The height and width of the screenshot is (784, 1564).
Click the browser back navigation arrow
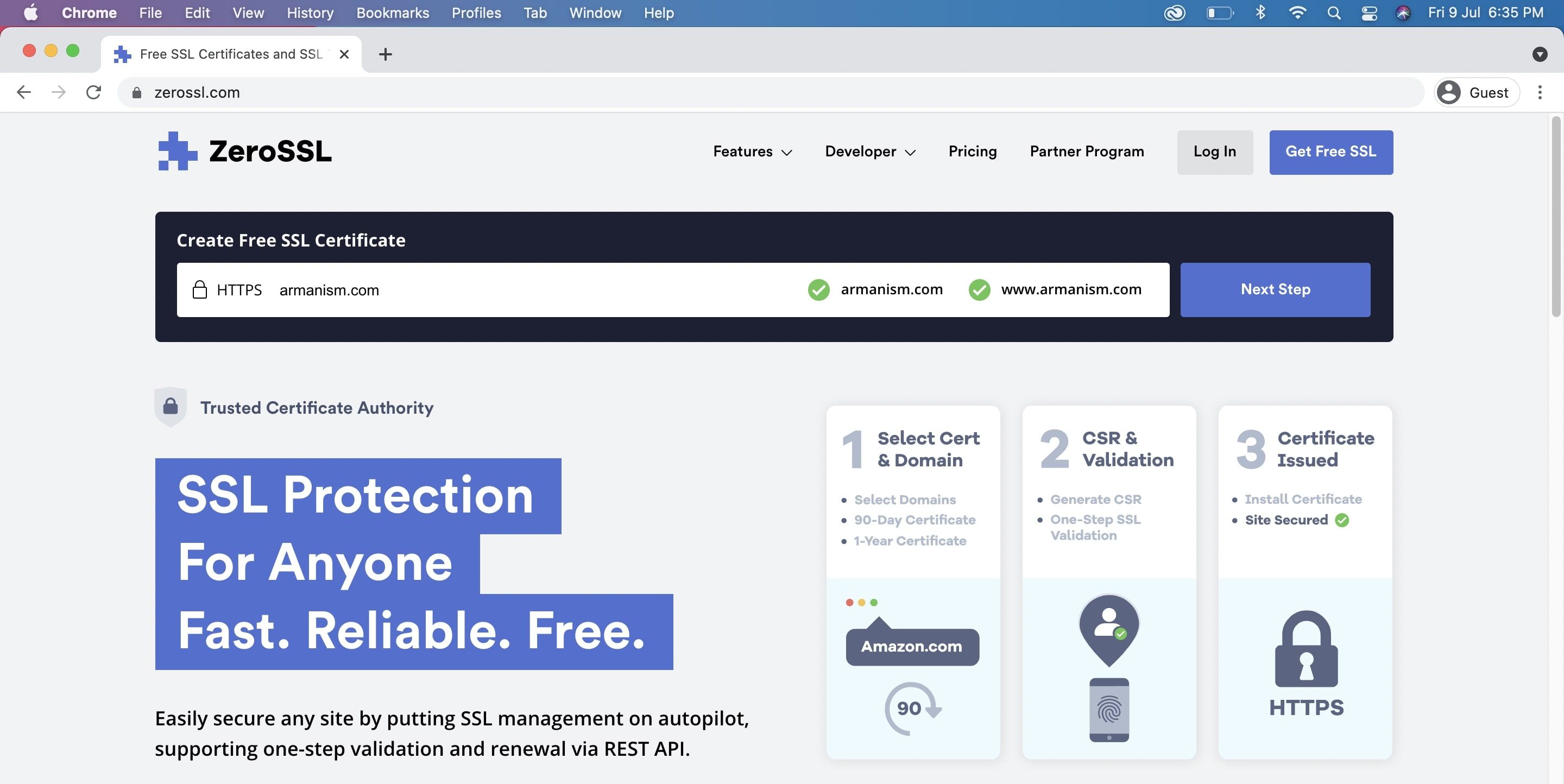tap(22, 91)
